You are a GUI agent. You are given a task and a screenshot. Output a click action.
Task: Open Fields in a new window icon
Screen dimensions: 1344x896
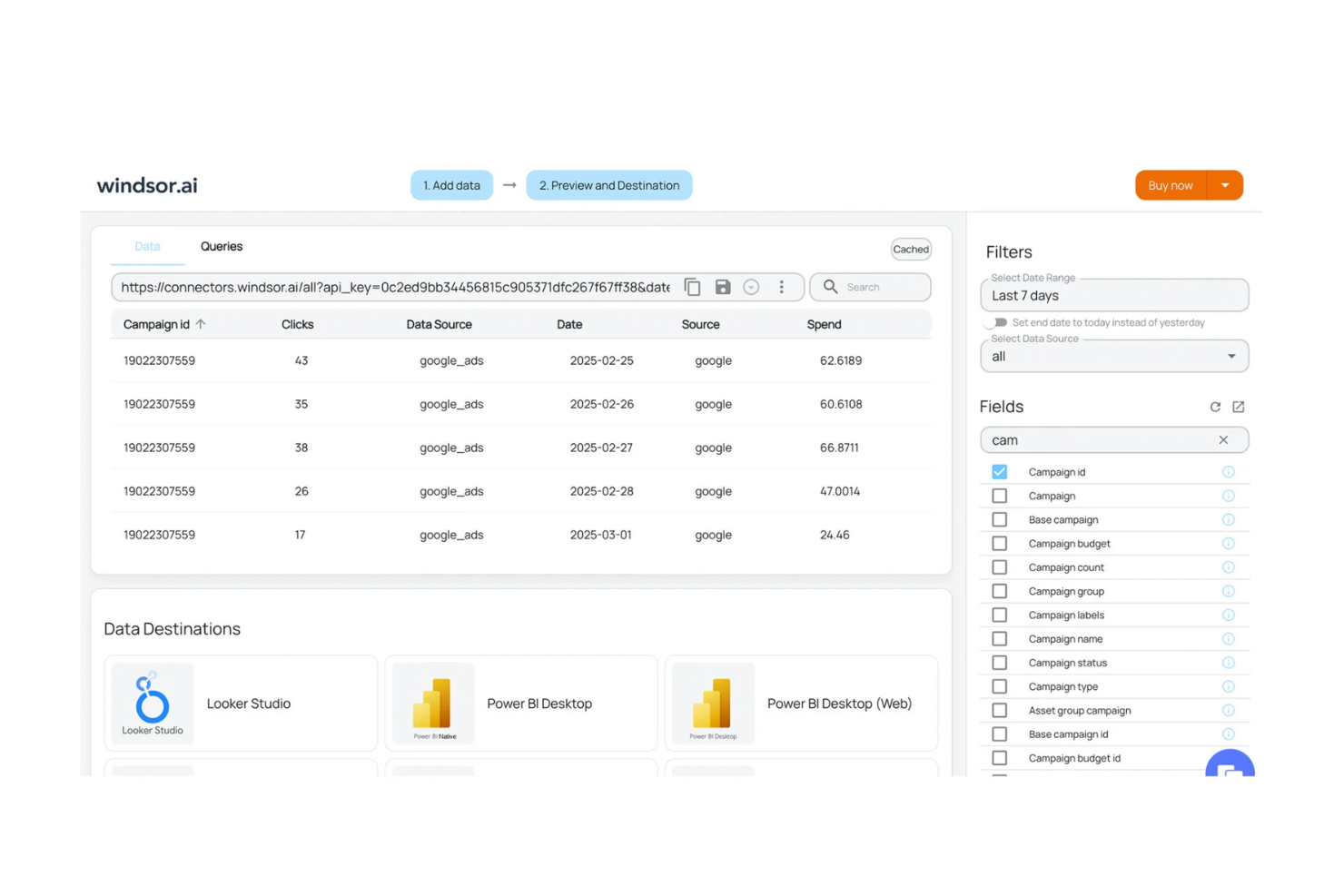1239,407
